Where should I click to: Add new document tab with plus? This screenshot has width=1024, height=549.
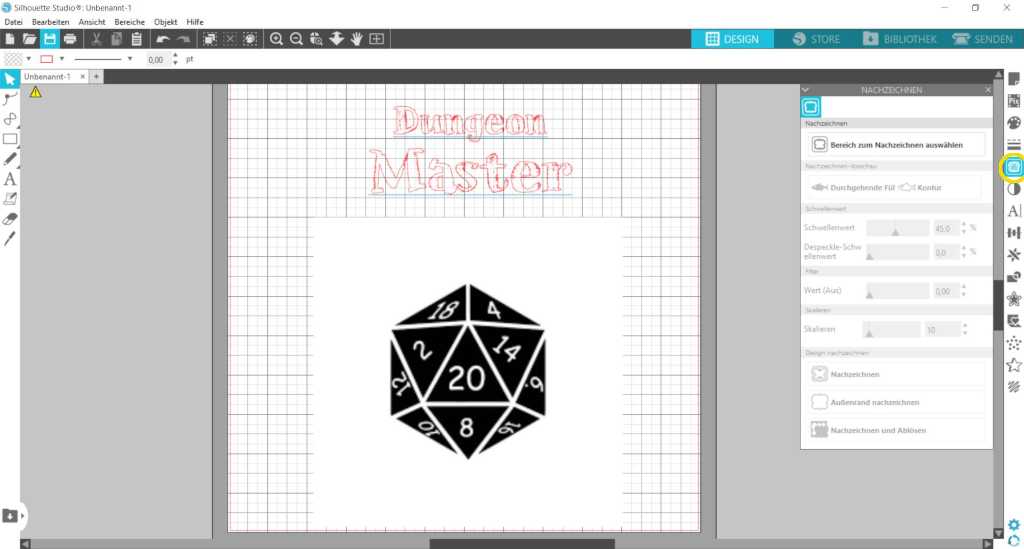pyautogui.click(x=96, y=76)
